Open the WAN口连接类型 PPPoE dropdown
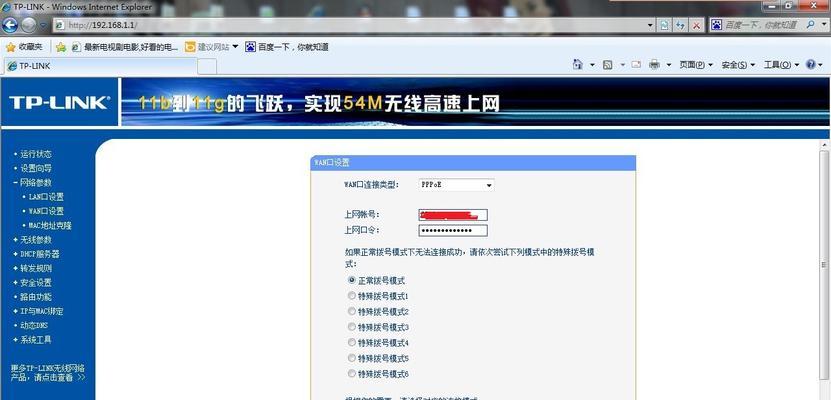Image resolution: width=831 pixels, height=400 pixels. coord(456,185)
